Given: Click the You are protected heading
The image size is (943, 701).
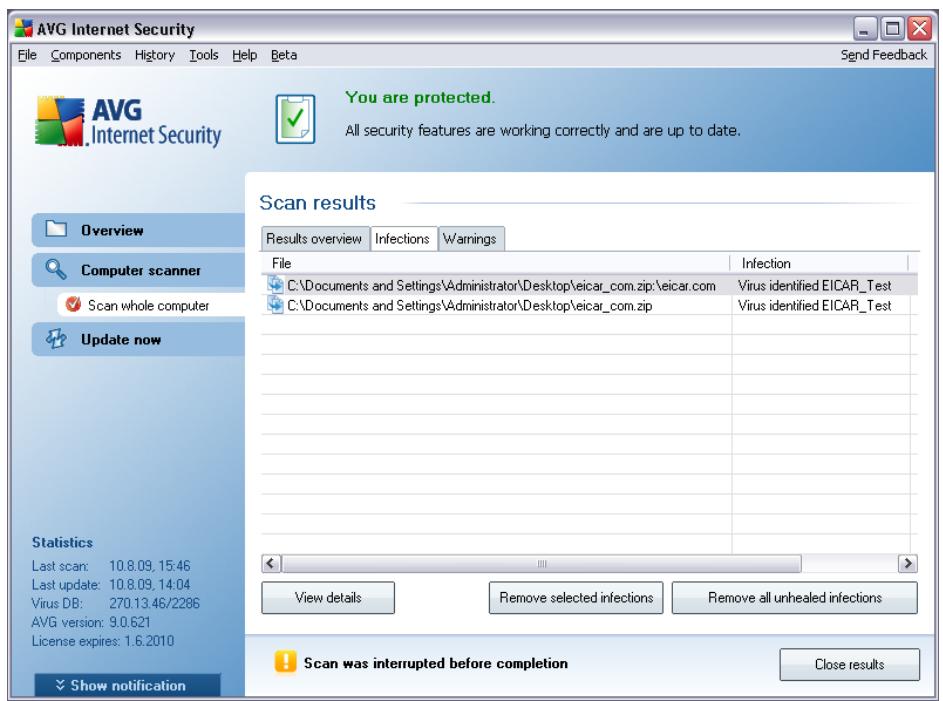Looking at the screenshot, I should [420, 97].
